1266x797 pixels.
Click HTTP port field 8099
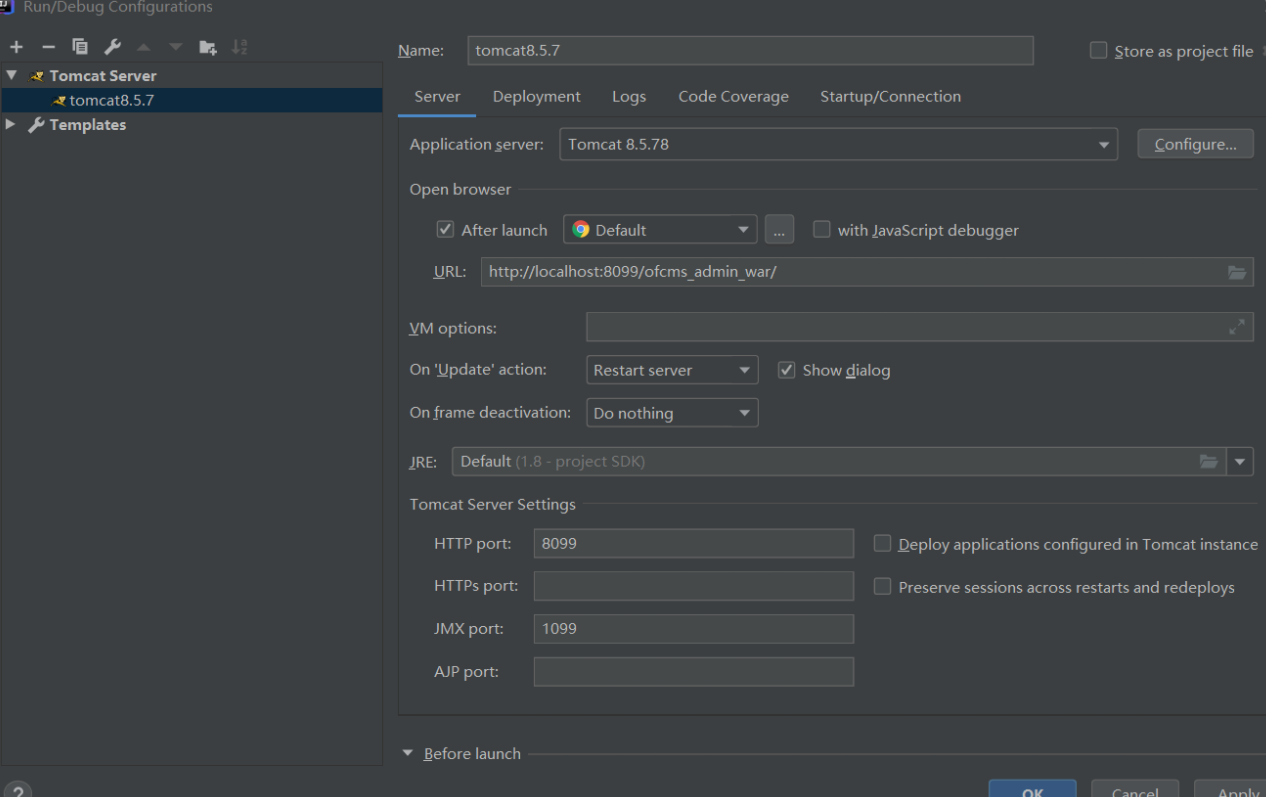(x=694, y=543)
